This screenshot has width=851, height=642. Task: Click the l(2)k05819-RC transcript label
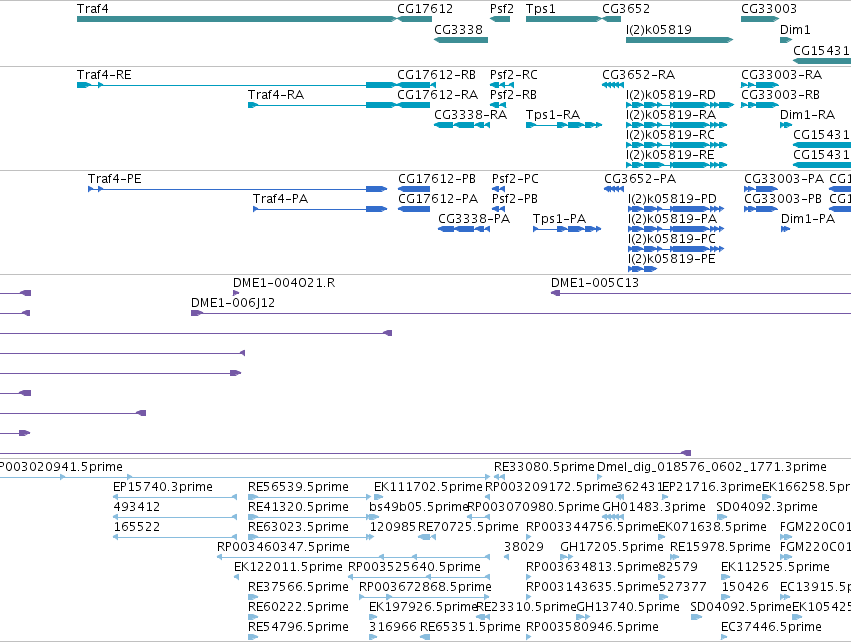670,135
